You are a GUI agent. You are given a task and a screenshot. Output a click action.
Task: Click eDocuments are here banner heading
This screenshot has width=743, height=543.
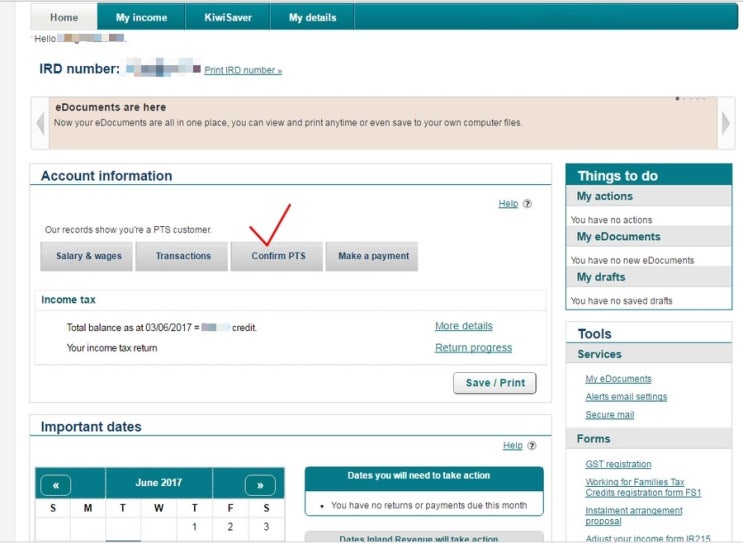click(x=111, y=108)
